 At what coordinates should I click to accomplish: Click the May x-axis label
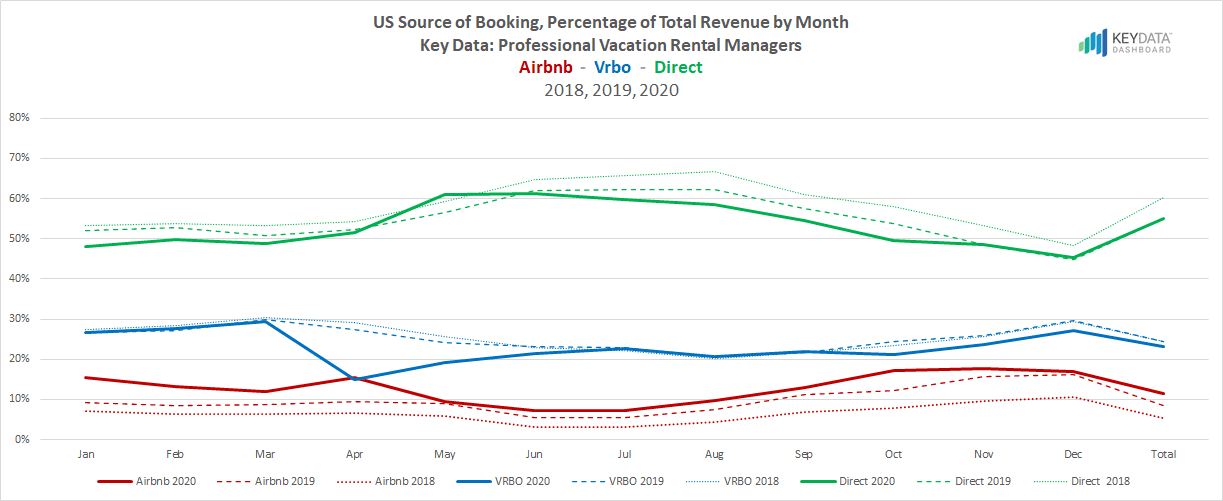444,454
